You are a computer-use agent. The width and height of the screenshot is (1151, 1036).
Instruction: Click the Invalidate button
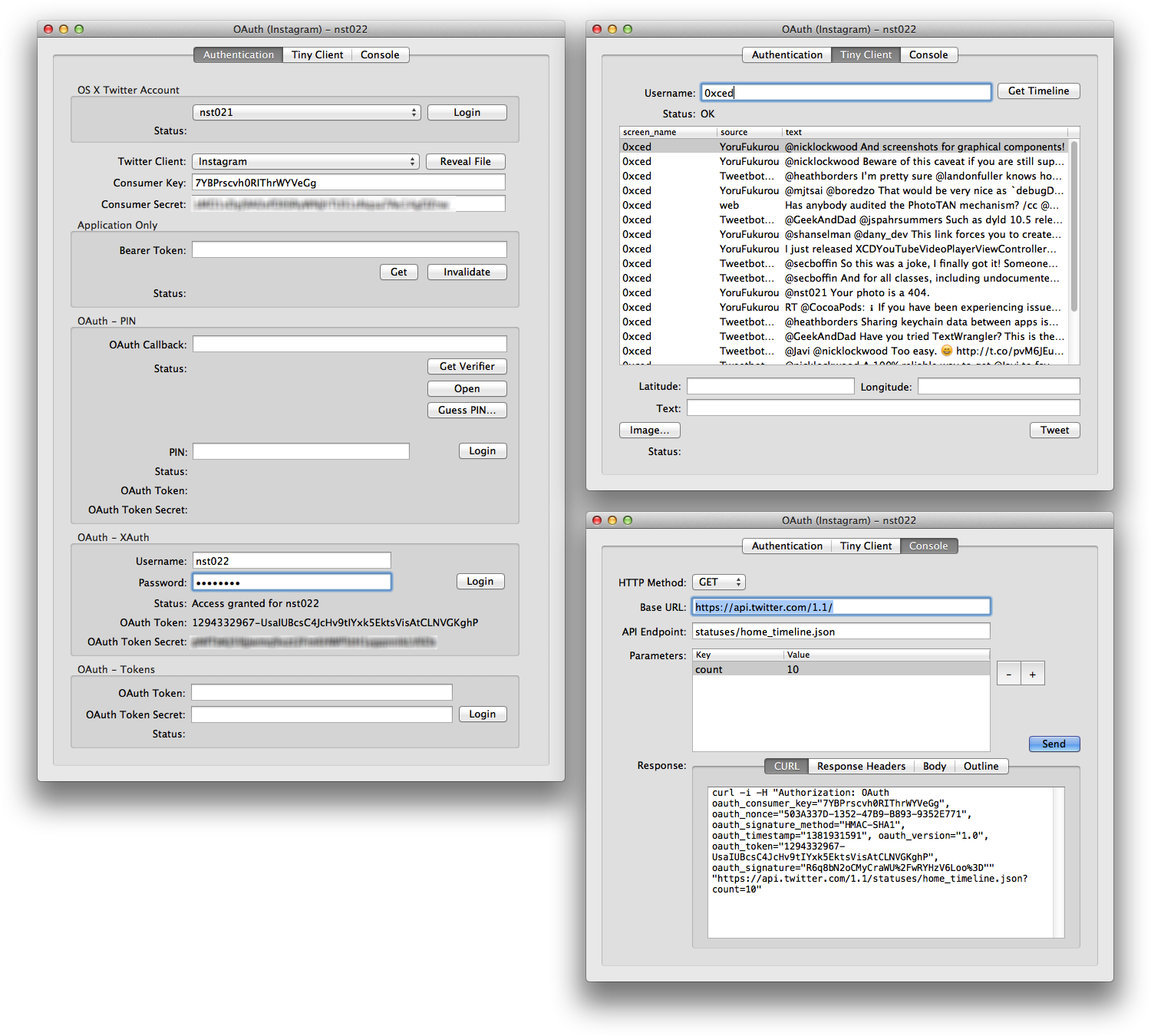point(467,272)
